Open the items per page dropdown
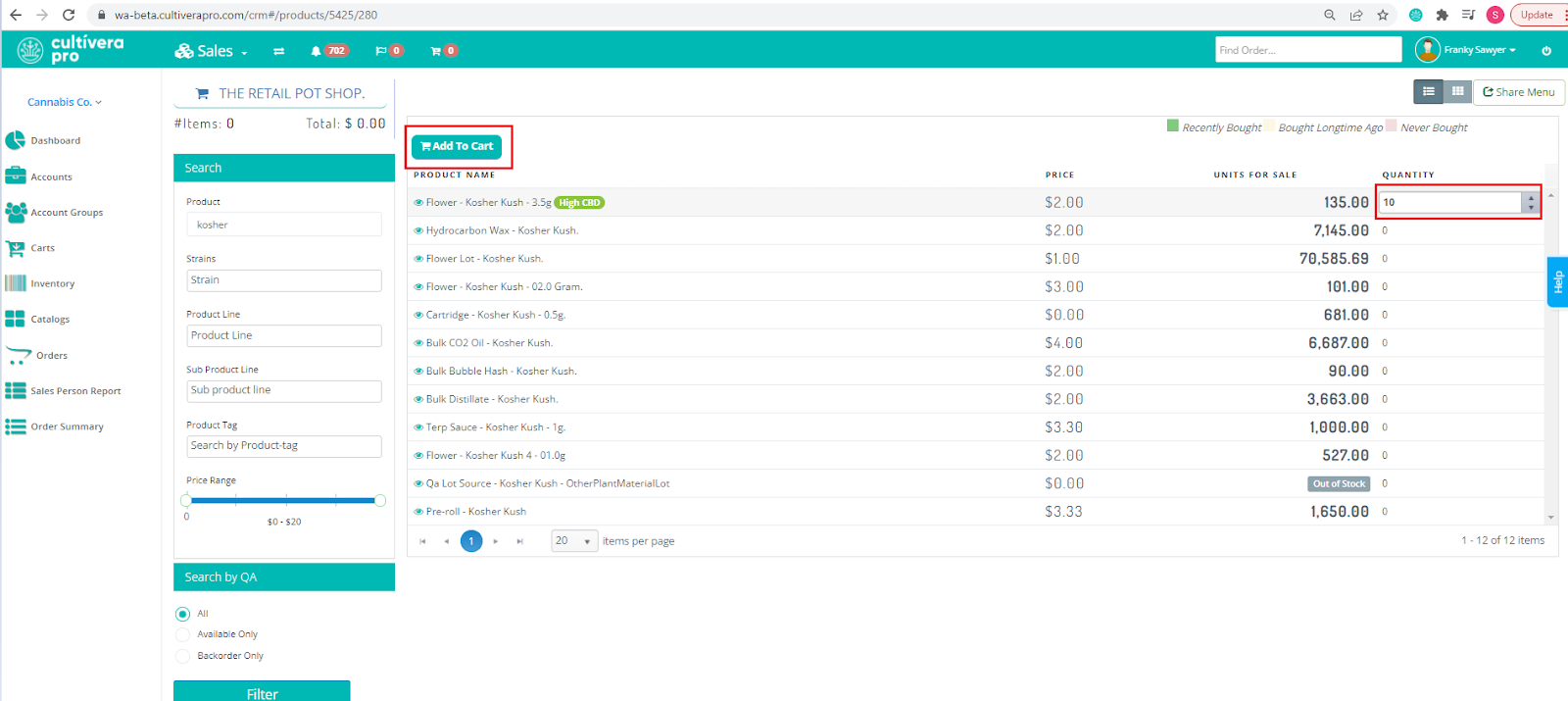Screen dimensions: 1568x701 (x=574, y=541)
